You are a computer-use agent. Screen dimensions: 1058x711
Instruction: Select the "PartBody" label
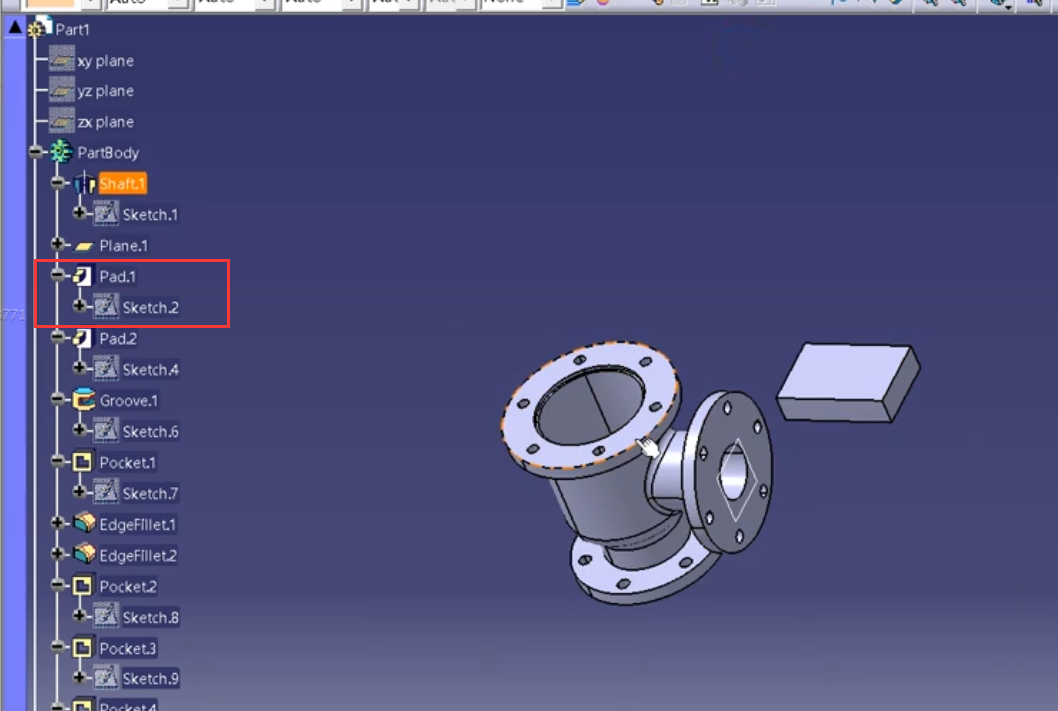click(x=108, y=153)
